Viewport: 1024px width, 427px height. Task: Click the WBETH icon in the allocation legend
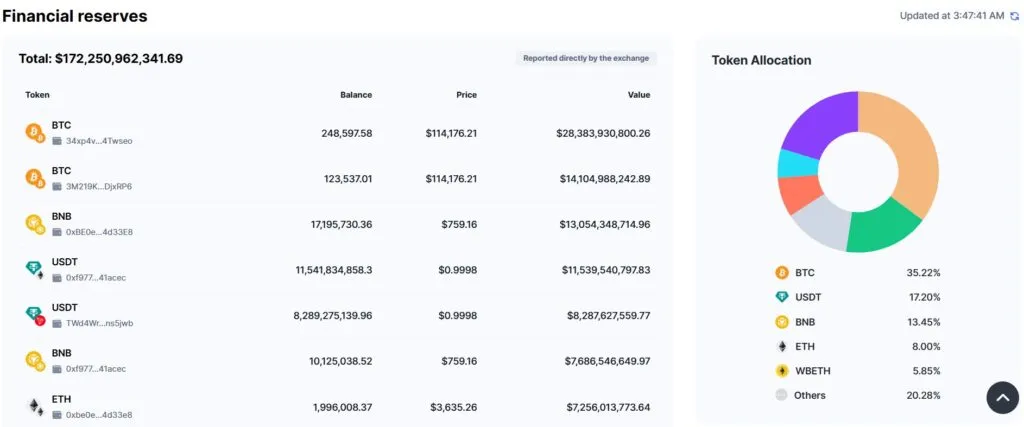(782, 370)
